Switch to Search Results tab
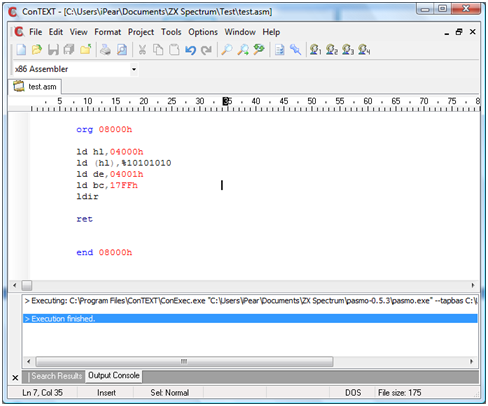The height and width of the screenshot is (406, 488). [x=55, y=376]
